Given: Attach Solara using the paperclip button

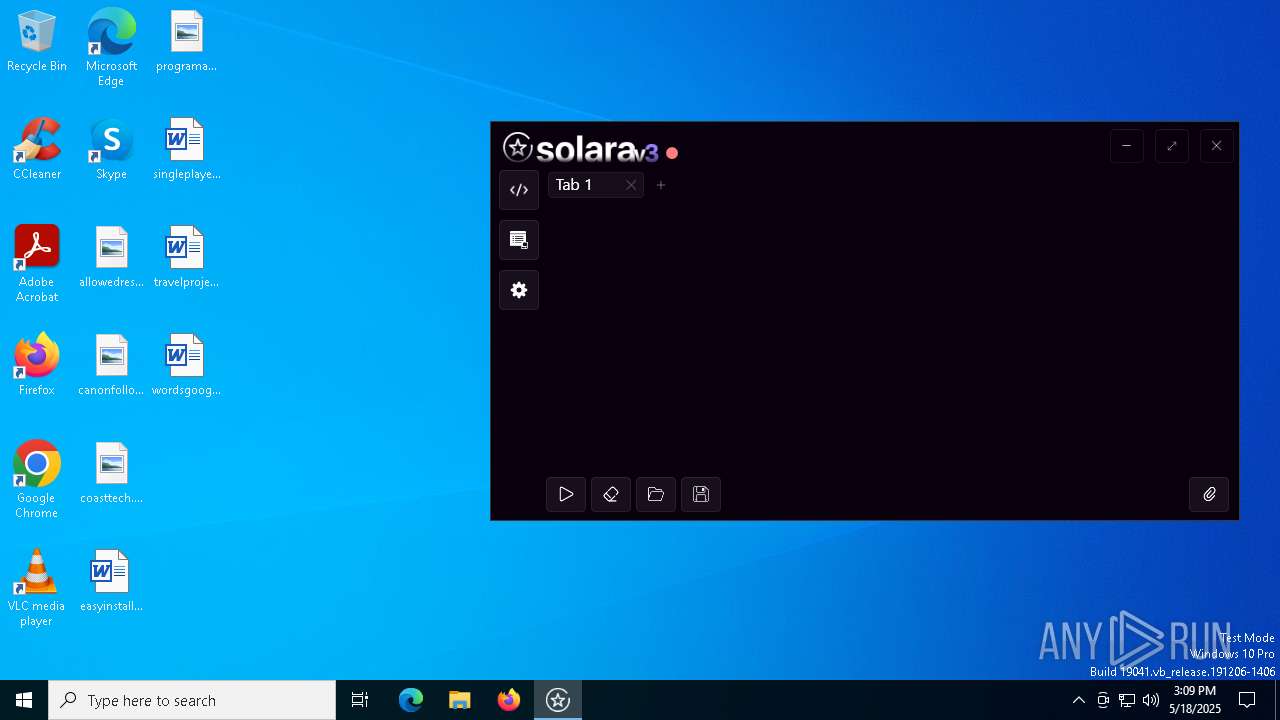Looking at the screenshot, I should pyautogui.click(x=1209, y=494).
